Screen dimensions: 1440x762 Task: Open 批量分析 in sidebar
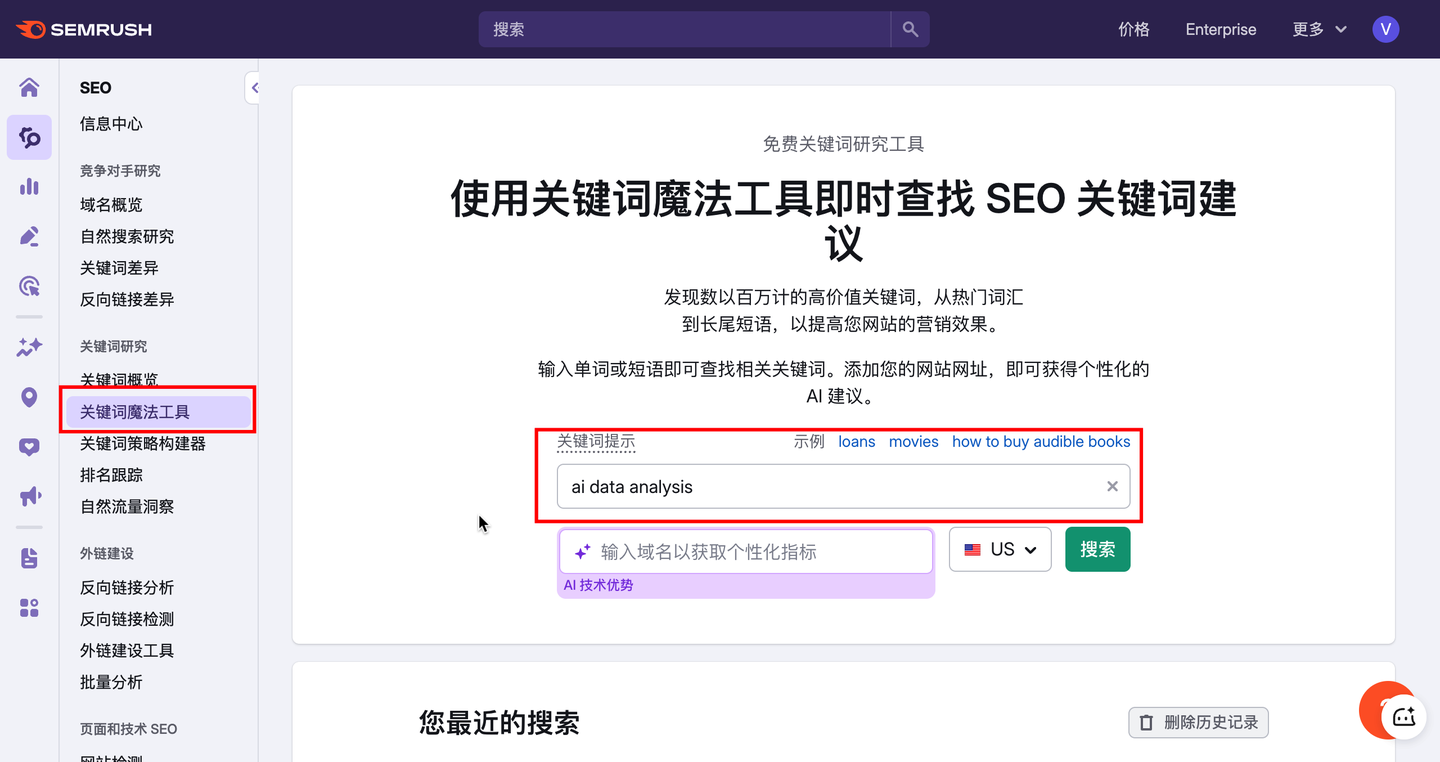tap(111, 682)
